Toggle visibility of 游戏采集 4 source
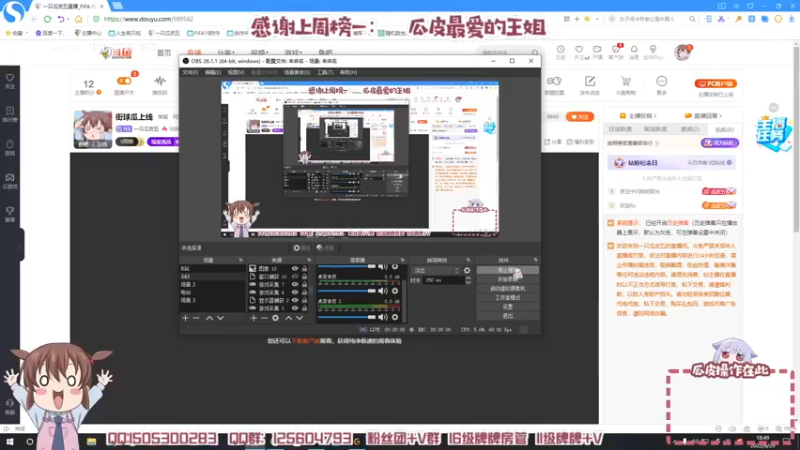This screenshot has height=450, width=800. 295,292
